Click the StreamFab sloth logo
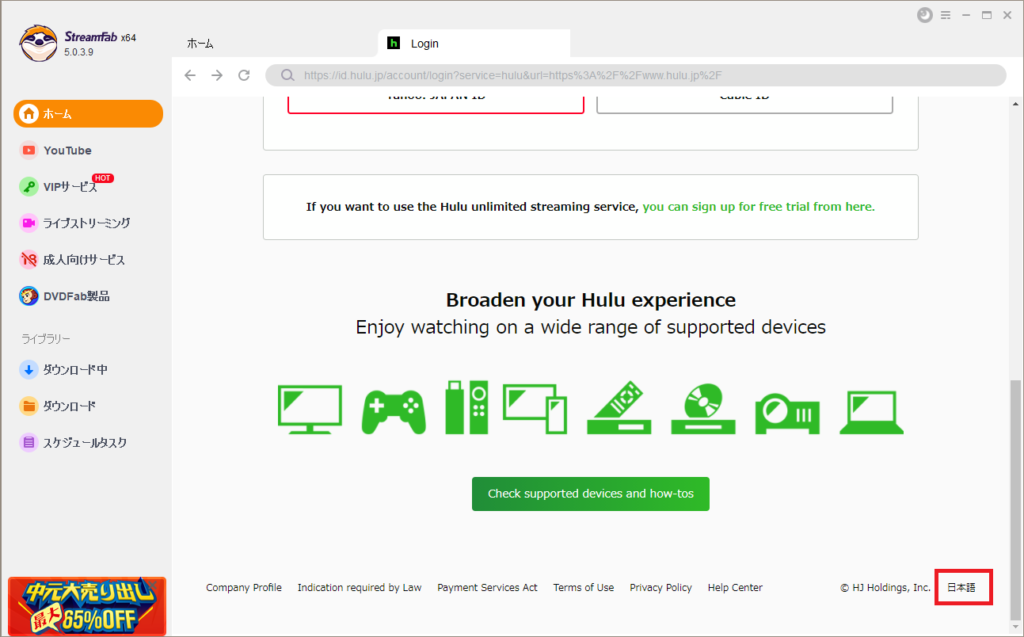 click(38, 44)
